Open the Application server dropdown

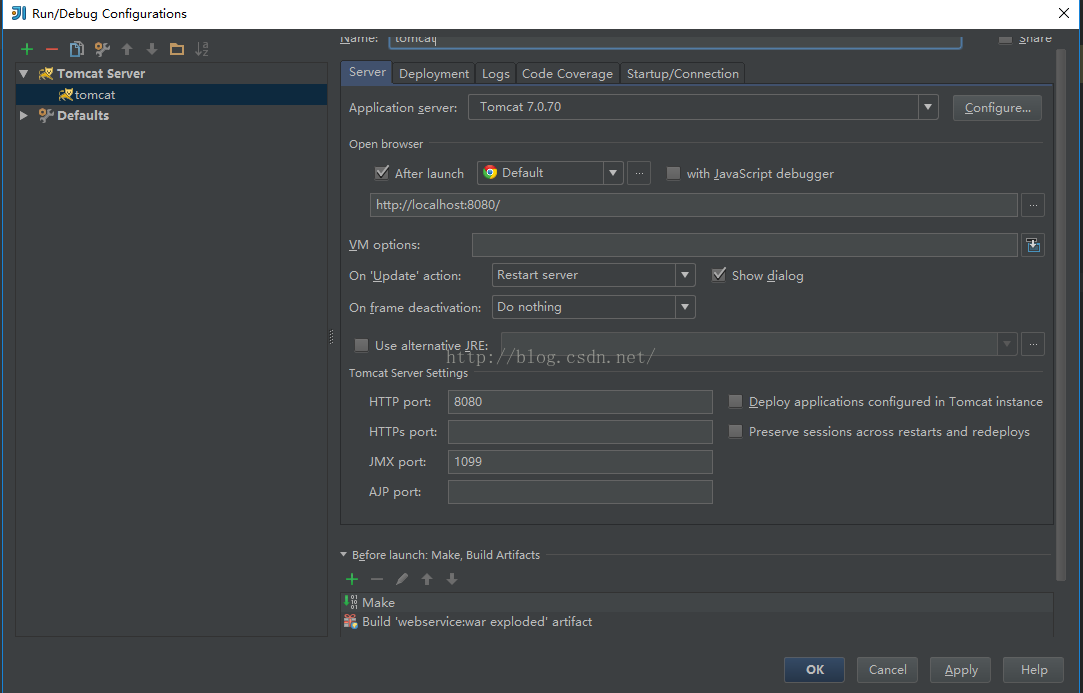[928, 107]
